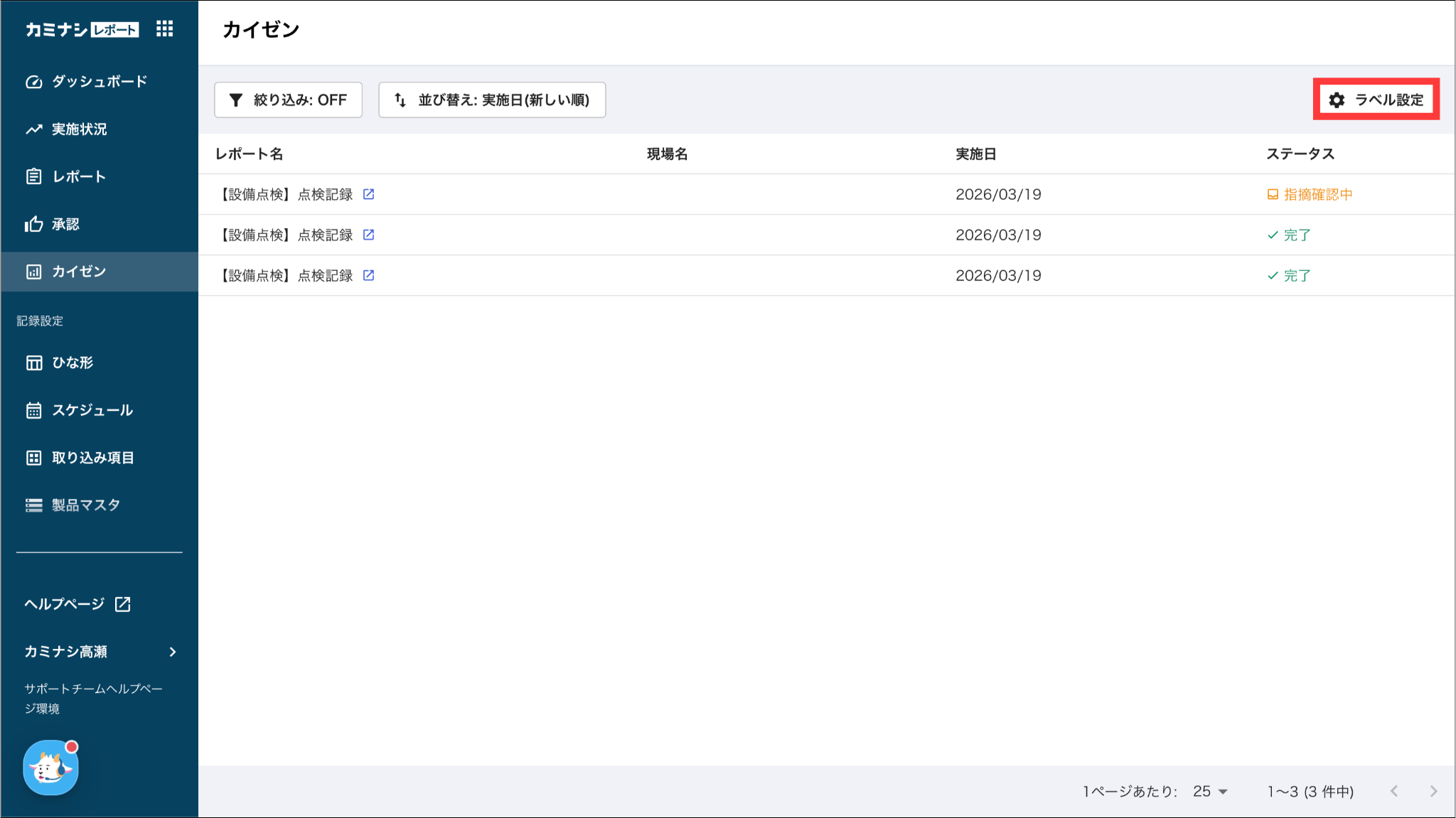Screen dimensions: 1456x818
Task: Open the app grid launcher icon
Action: coord(164,29)
